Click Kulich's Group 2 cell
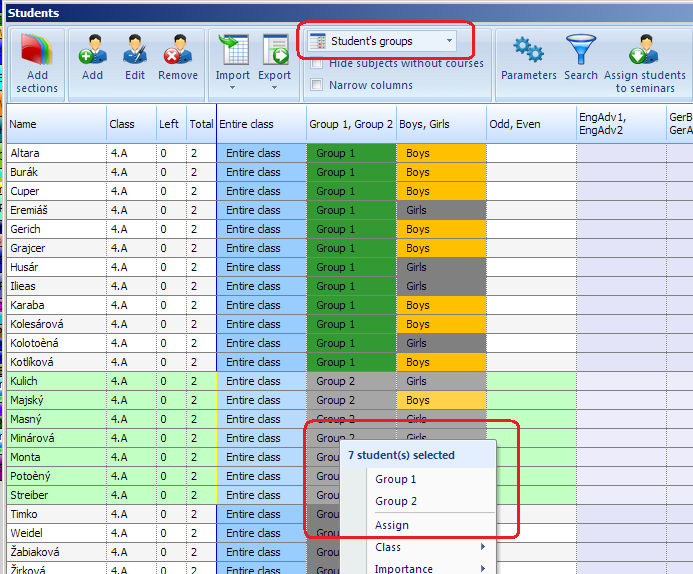The image size is (693, 574). (x=351, y=381)
